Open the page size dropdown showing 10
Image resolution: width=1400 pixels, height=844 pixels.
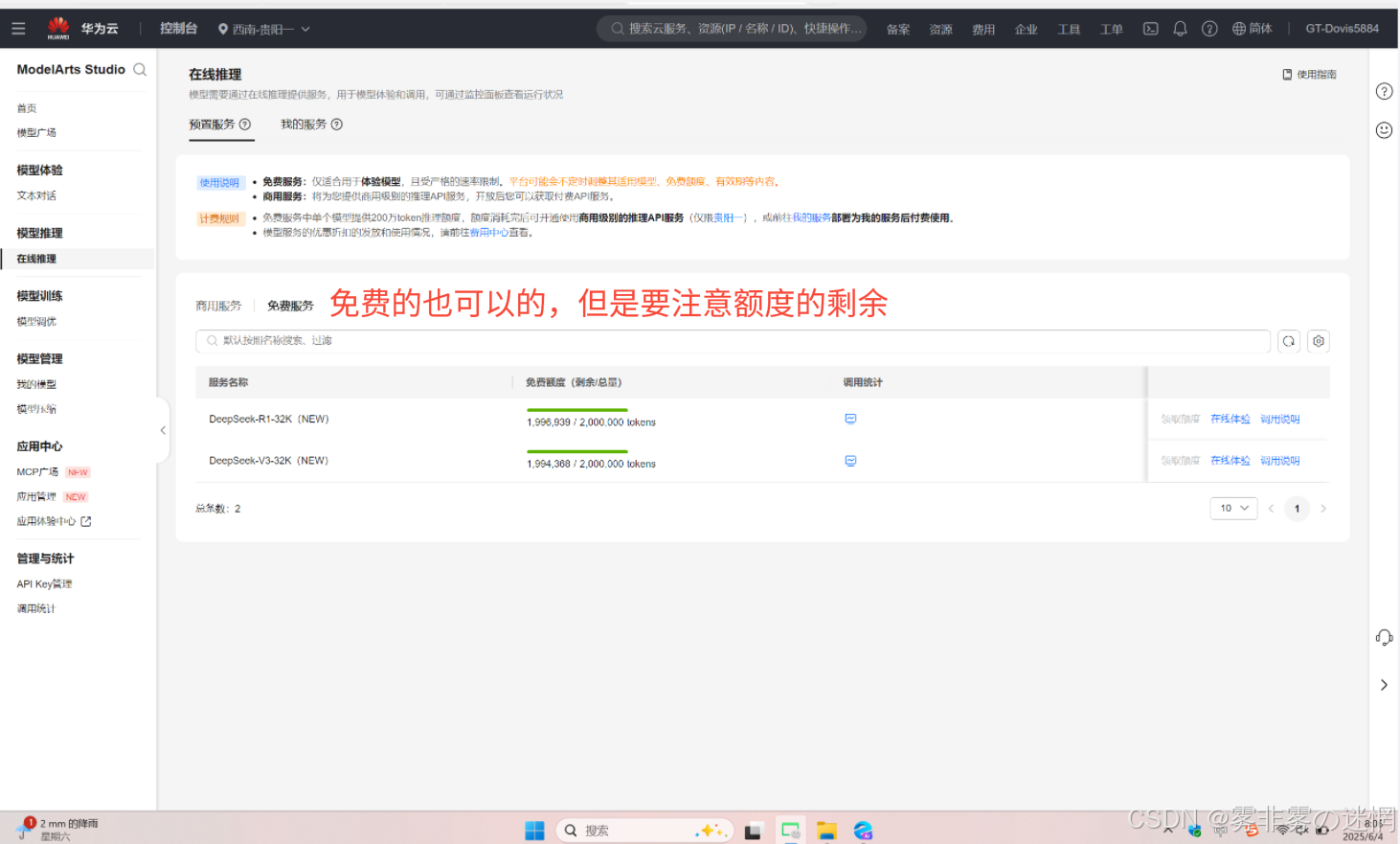point(1233,508)
